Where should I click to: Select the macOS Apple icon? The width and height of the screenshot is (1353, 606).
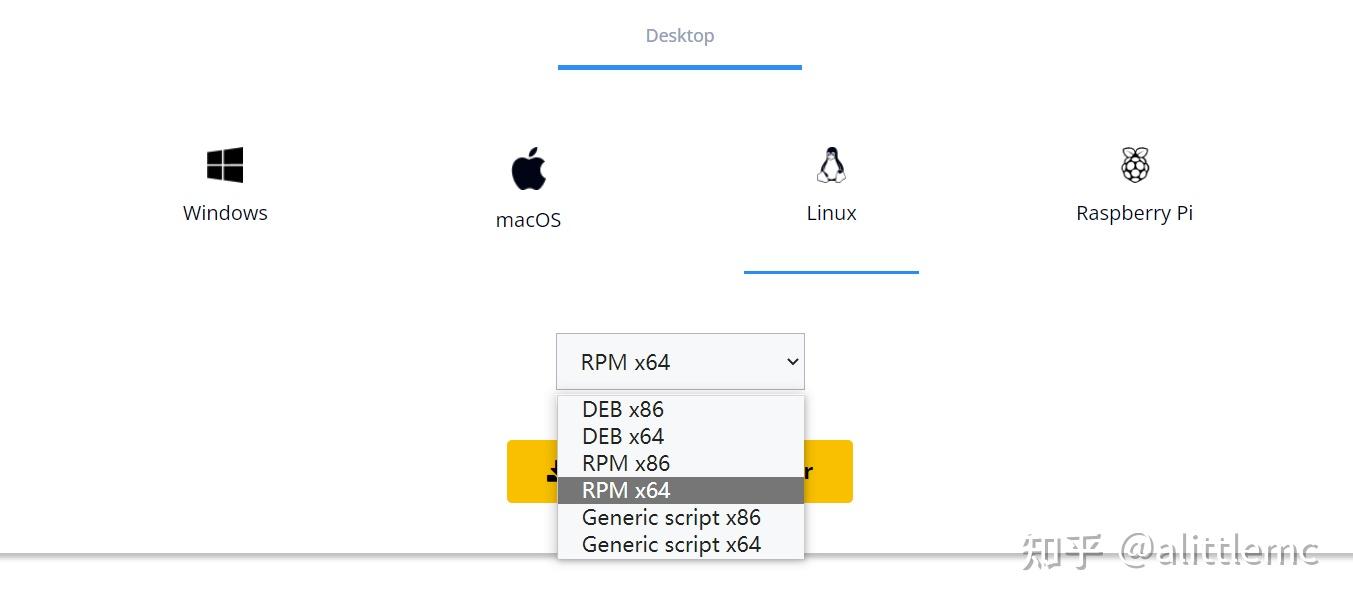click(528, 168)
